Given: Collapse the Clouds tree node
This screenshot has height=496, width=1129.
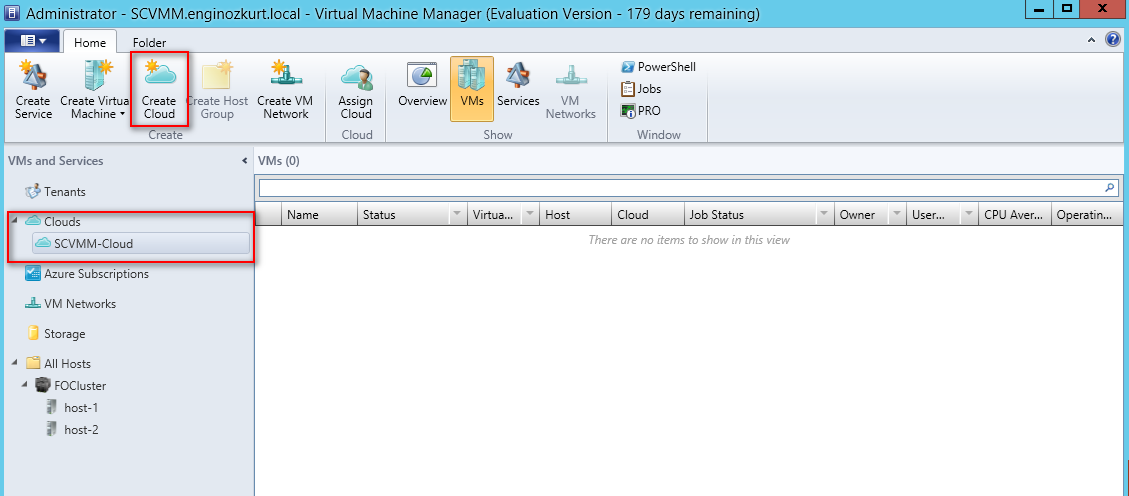Looking at the screenshot, I should coord(16,221).
